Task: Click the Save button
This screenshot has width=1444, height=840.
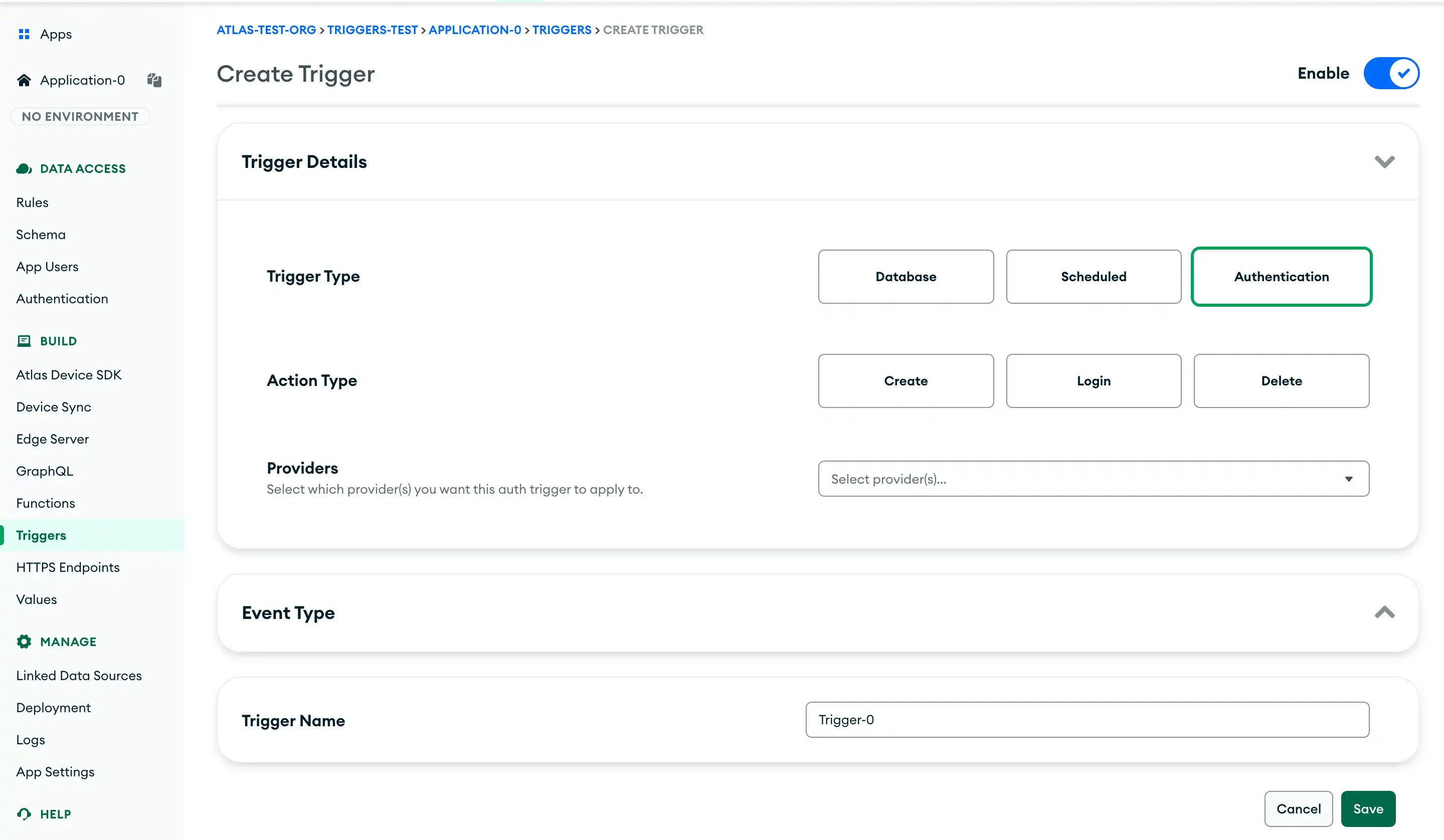Action: (x=1368, y=808)
